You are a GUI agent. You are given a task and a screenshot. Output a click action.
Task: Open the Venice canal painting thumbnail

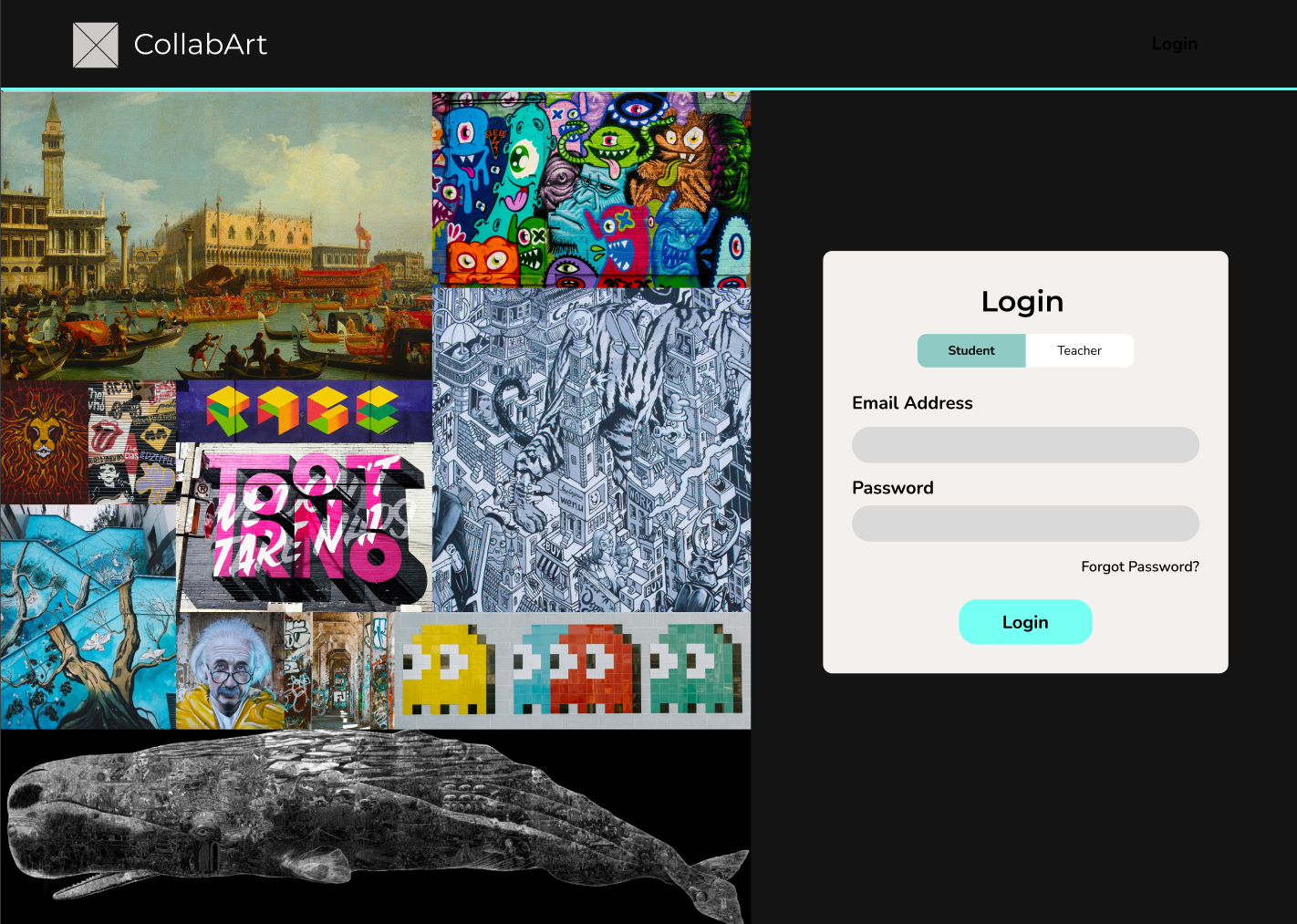coord(216,235)
